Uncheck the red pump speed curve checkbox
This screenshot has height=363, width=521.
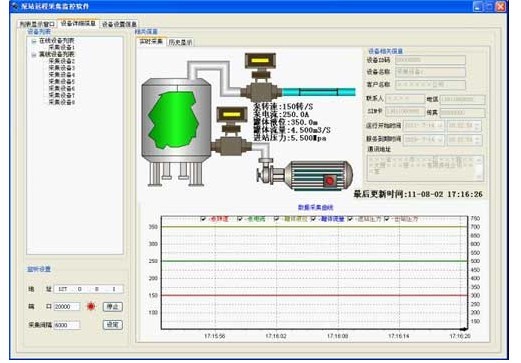pyautogui.click(x=203, y=219)
